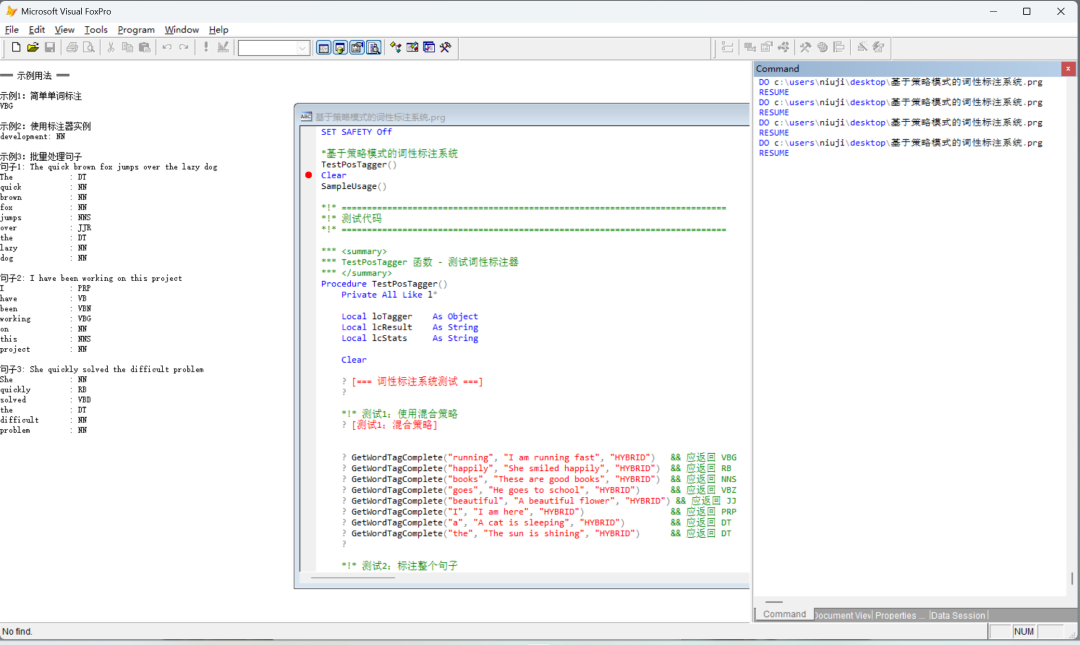Open the Tools menu
The width and height of the screenshot is (1080, 645).
click(x=96, y=30)
